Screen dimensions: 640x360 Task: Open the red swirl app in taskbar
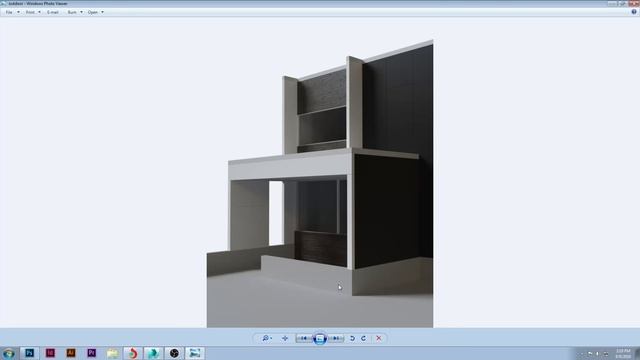133,353
